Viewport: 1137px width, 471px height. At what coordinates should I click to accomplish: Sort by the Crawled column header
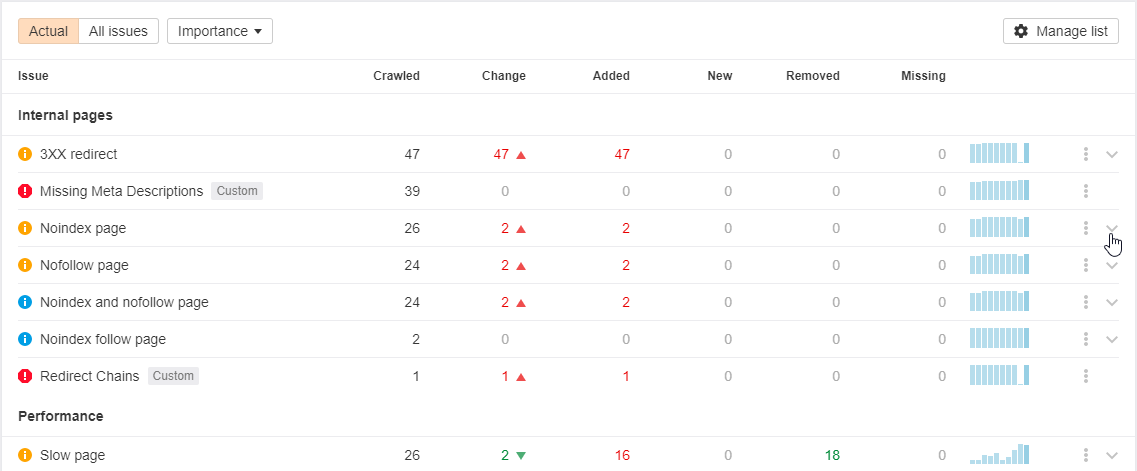point(397,75)
